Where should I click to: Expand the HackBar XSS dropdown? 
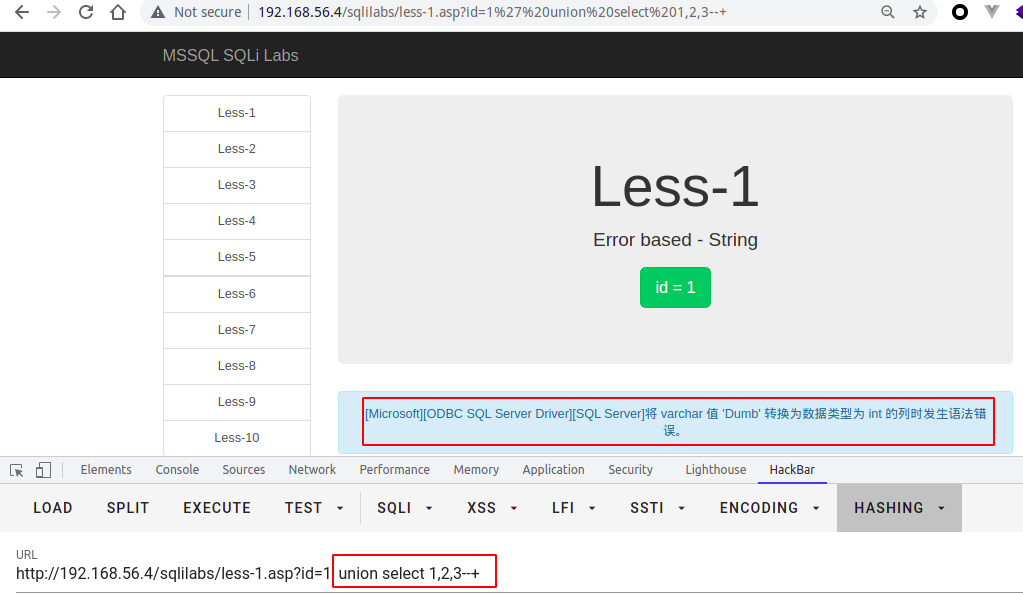[x=492, y=508]
